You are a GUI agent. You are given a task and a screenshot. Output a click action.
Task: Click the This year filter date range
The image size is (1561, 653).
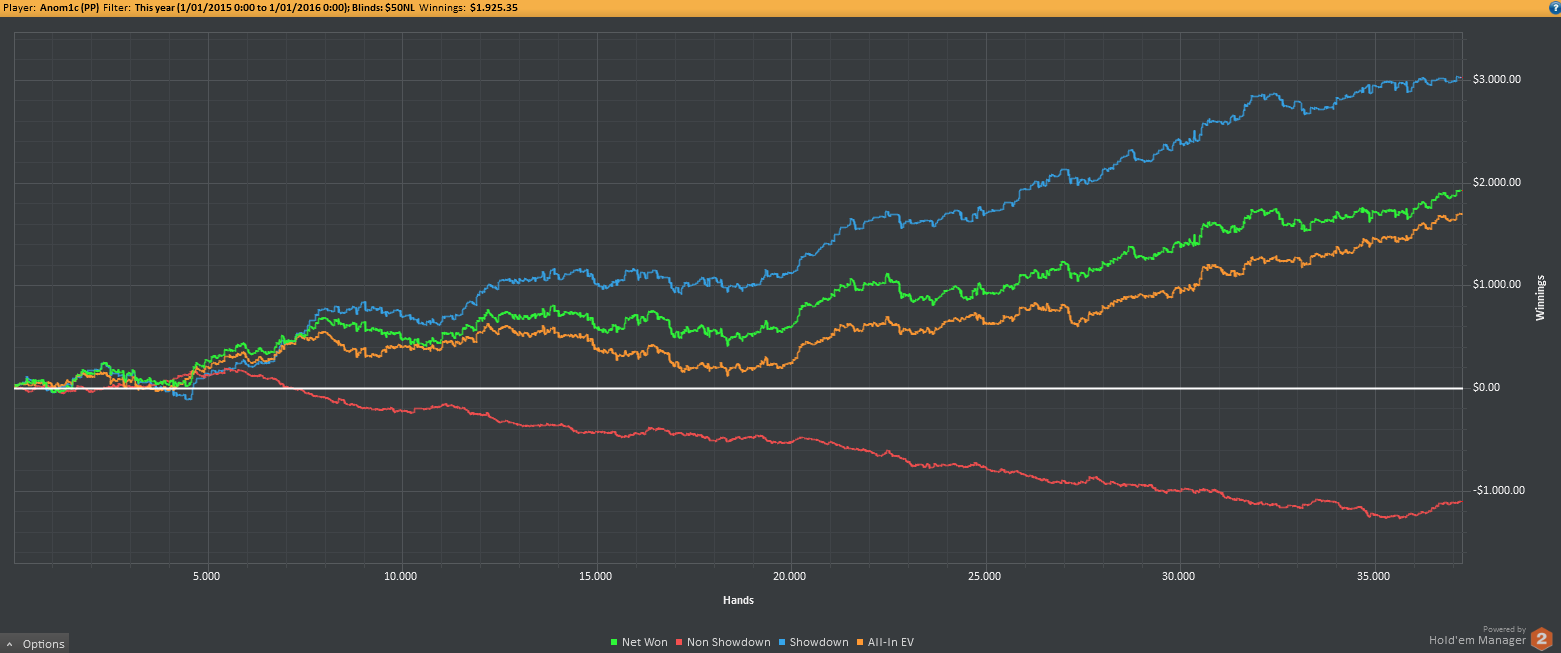tap(241, 6)
